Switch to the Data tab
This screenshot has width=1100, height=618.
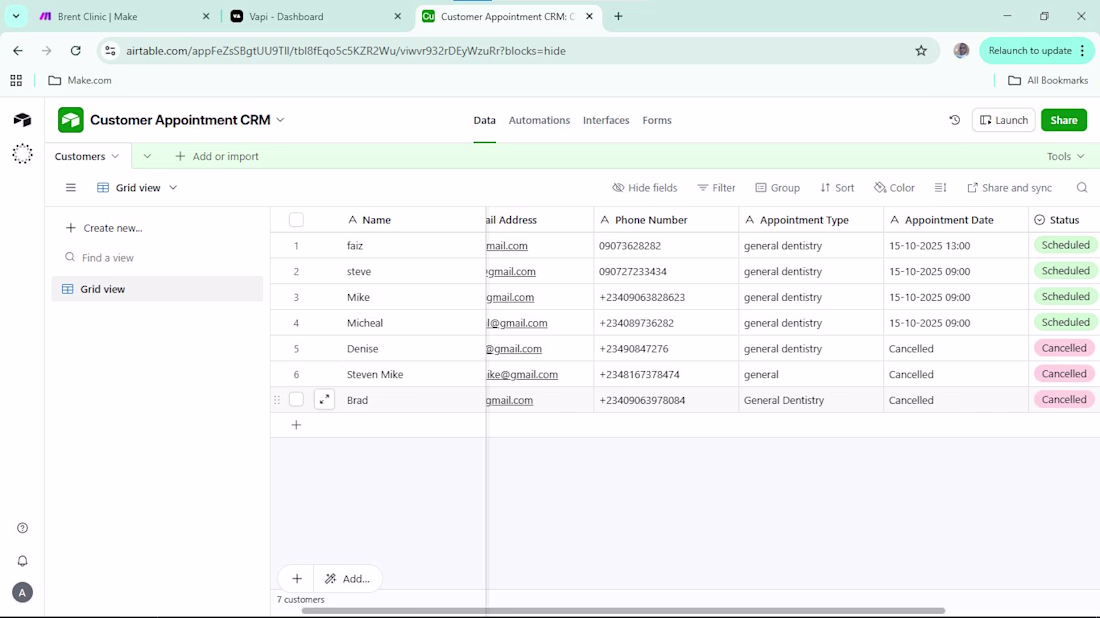click(484, 120)
